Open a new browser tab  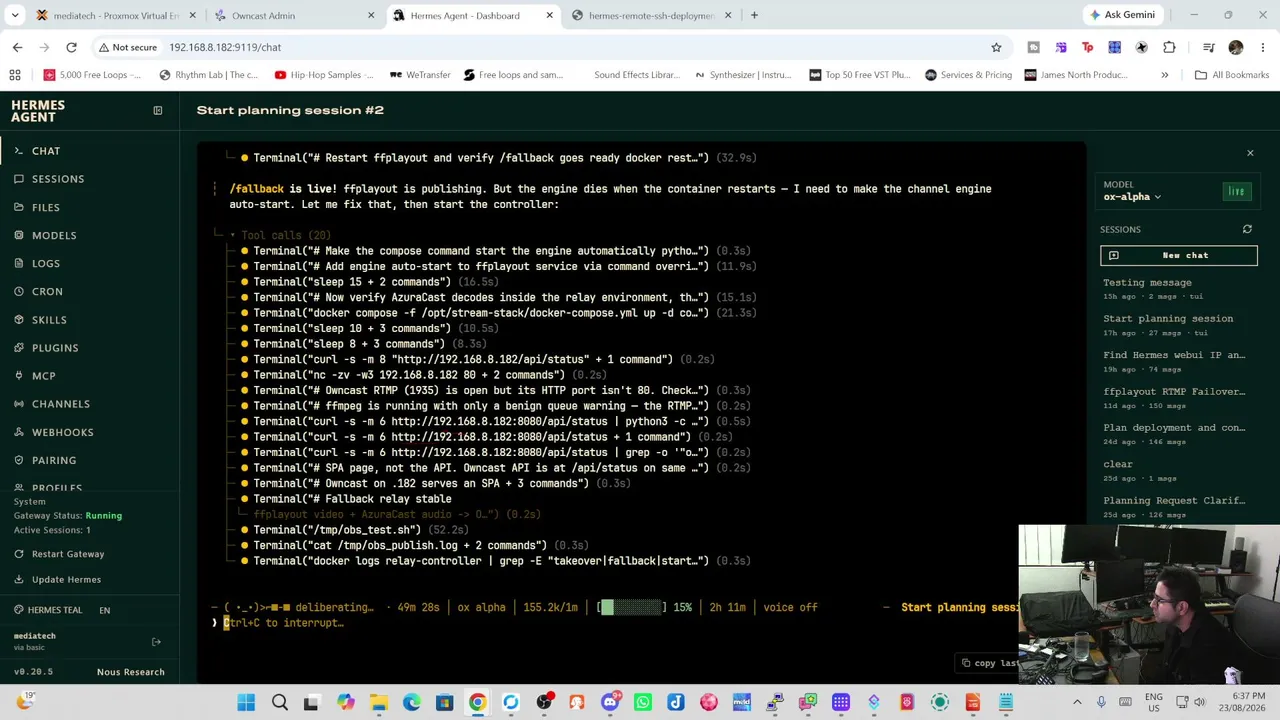pos(754,15)
